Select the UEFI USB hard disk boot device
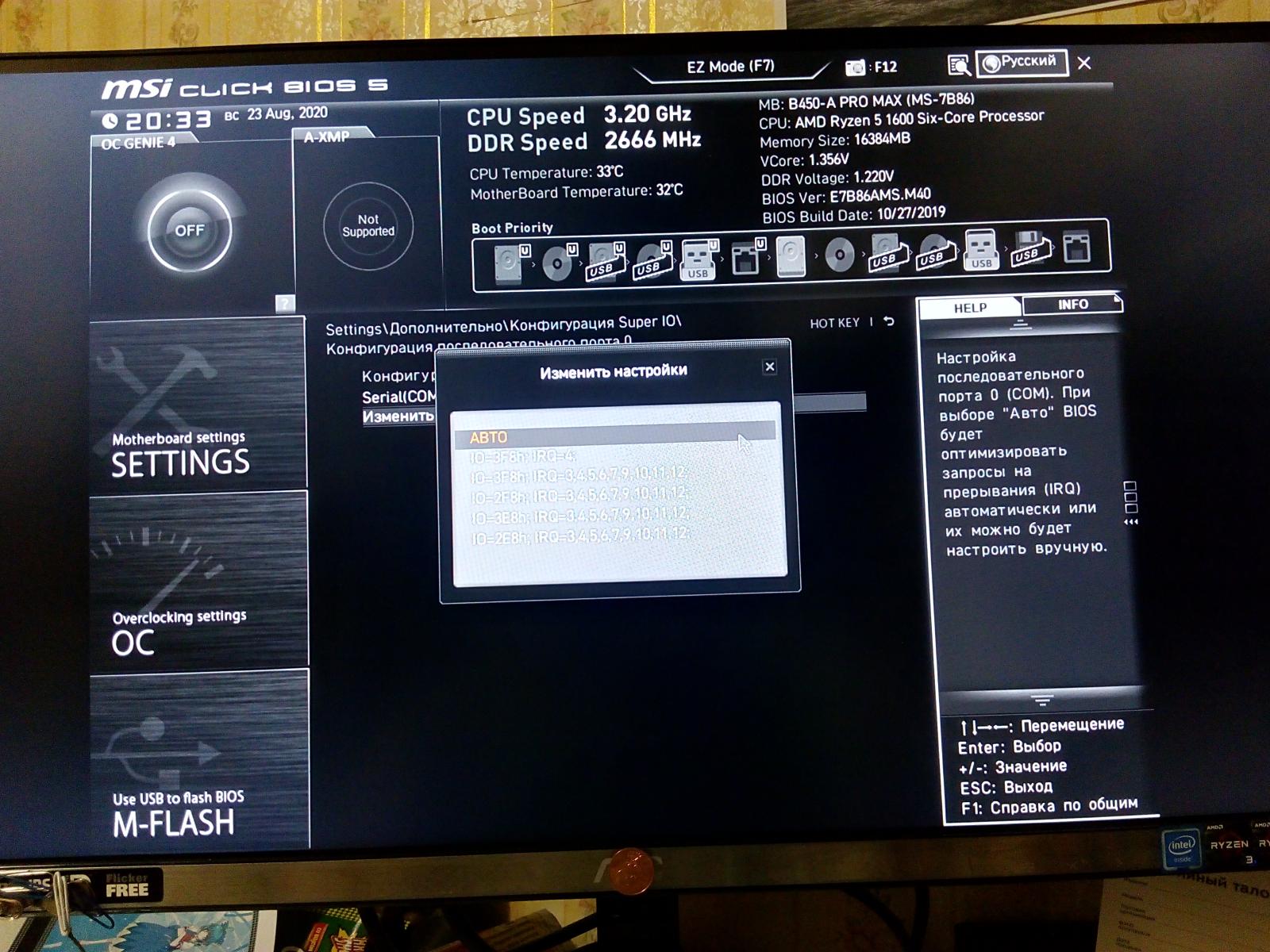1270x952 pixels. (x=606, y=262)
